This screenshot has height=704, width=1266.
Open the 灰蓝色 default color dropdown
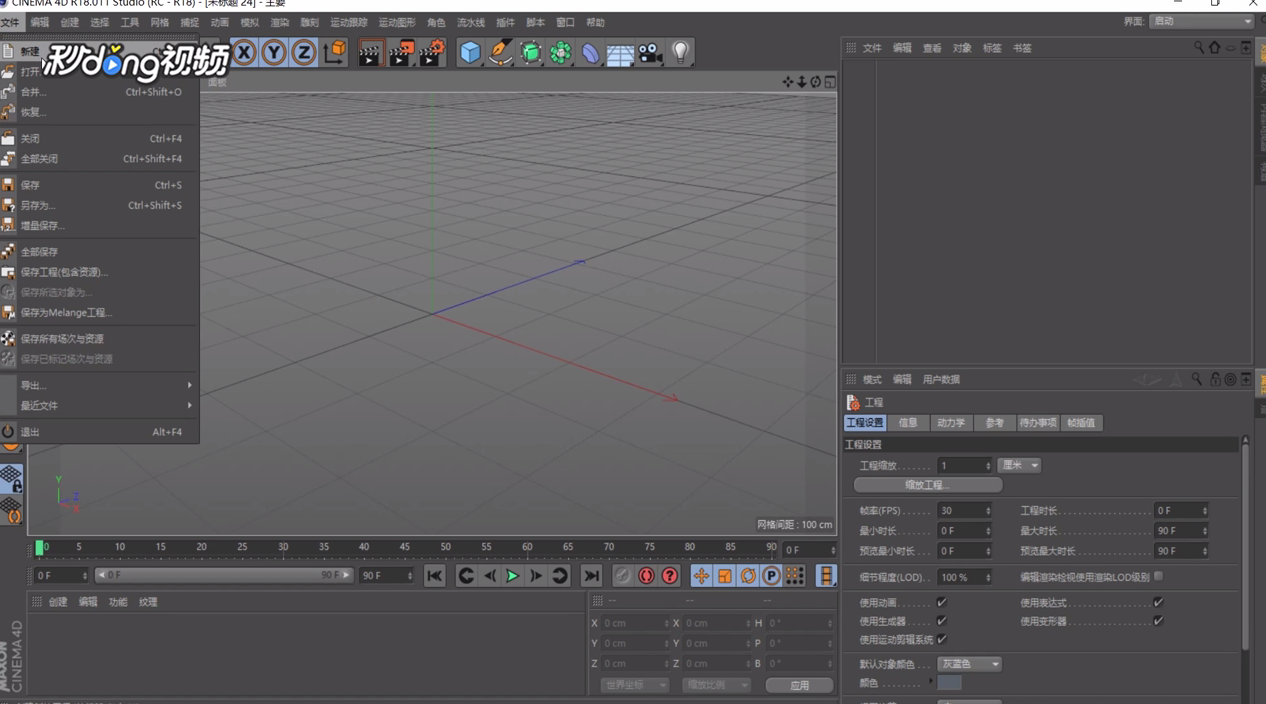[969, 664]
